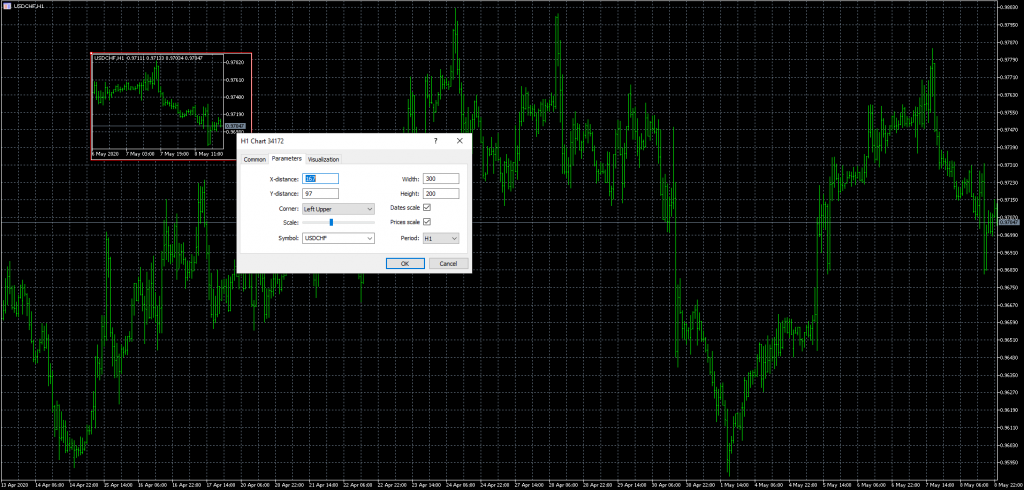This screenshot has width=1024, height=490.
Task: Toggle the Prices scale checkbox
Action: [x=427, y=222]
